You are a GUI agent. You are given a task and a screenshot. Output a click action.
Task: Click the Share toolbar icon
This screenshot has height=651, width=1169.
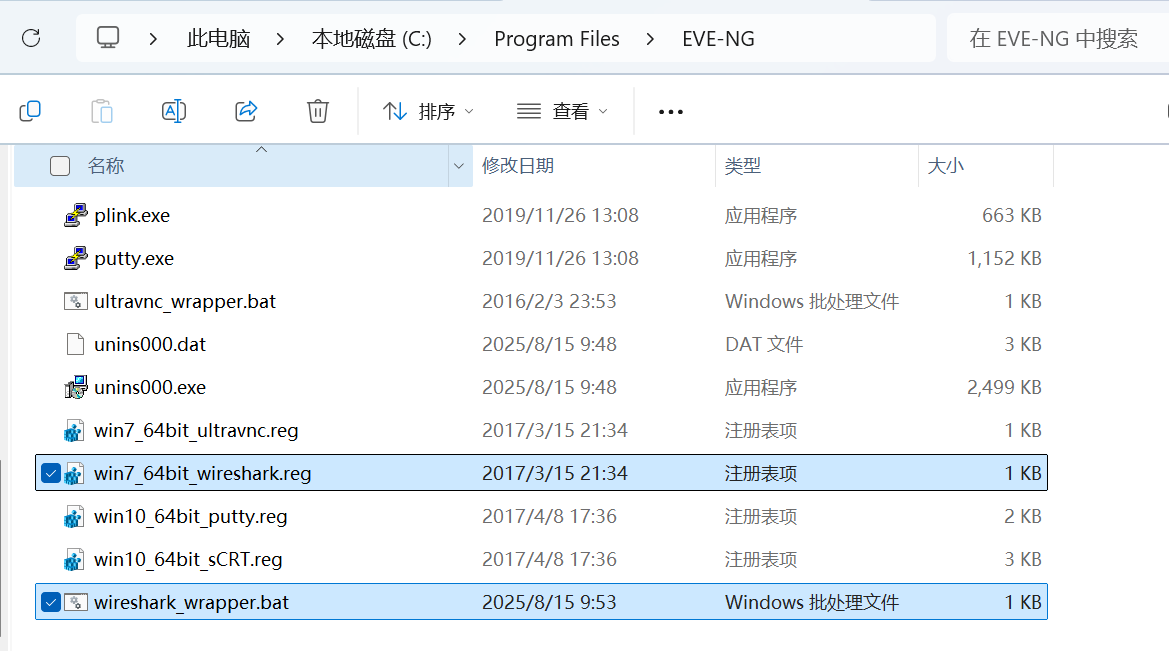coord(245,111)
